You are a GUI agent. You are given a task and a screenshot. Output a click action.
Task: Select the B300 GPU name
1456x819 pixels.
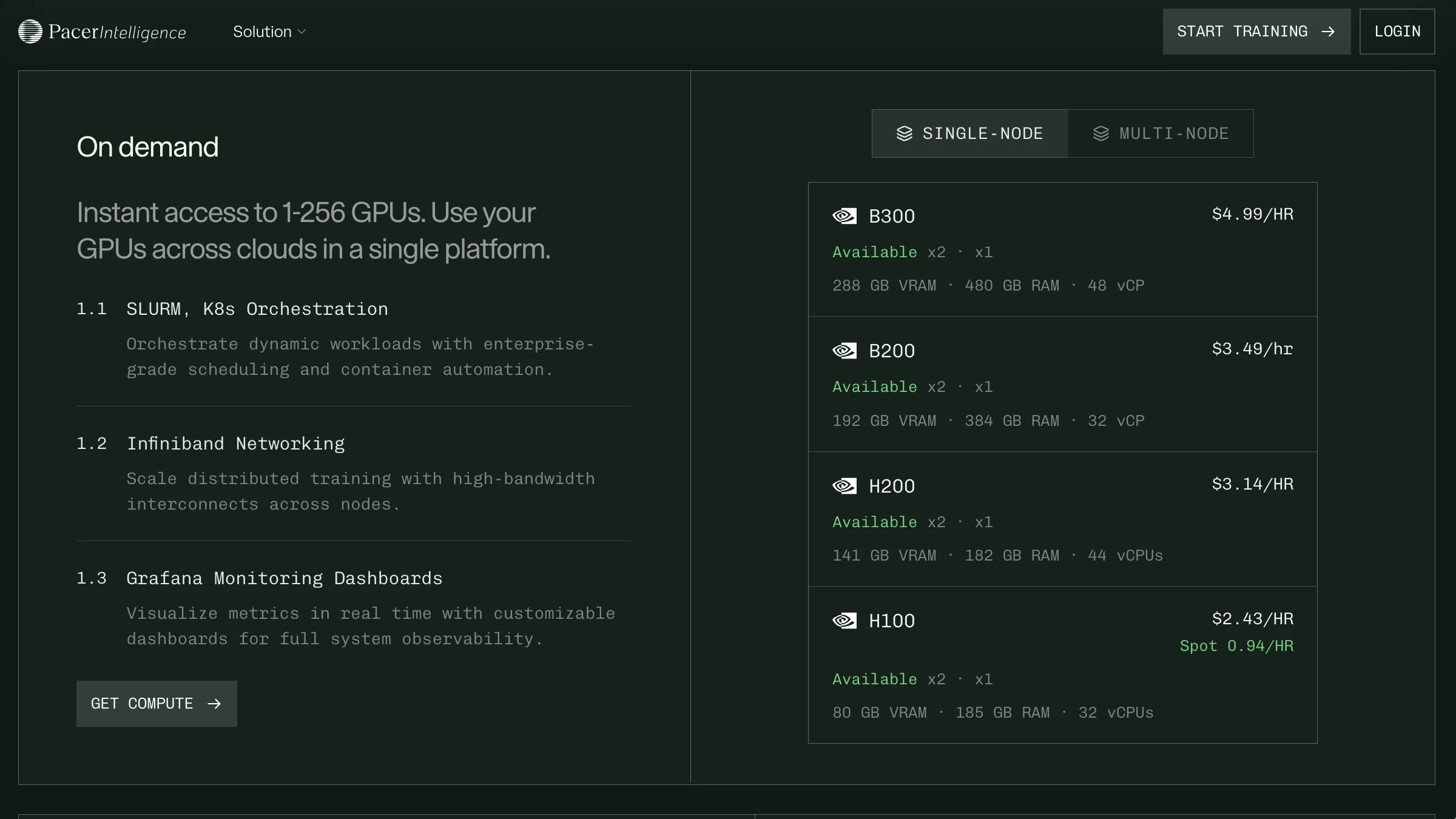pos(892,216)
